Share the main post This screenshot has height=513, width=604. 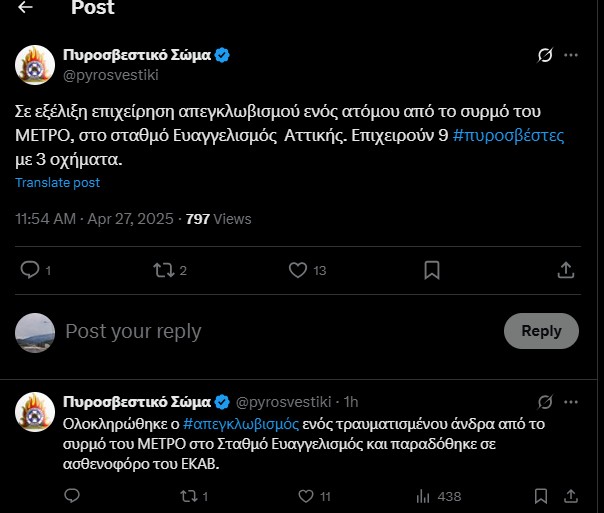click(565, 270)
